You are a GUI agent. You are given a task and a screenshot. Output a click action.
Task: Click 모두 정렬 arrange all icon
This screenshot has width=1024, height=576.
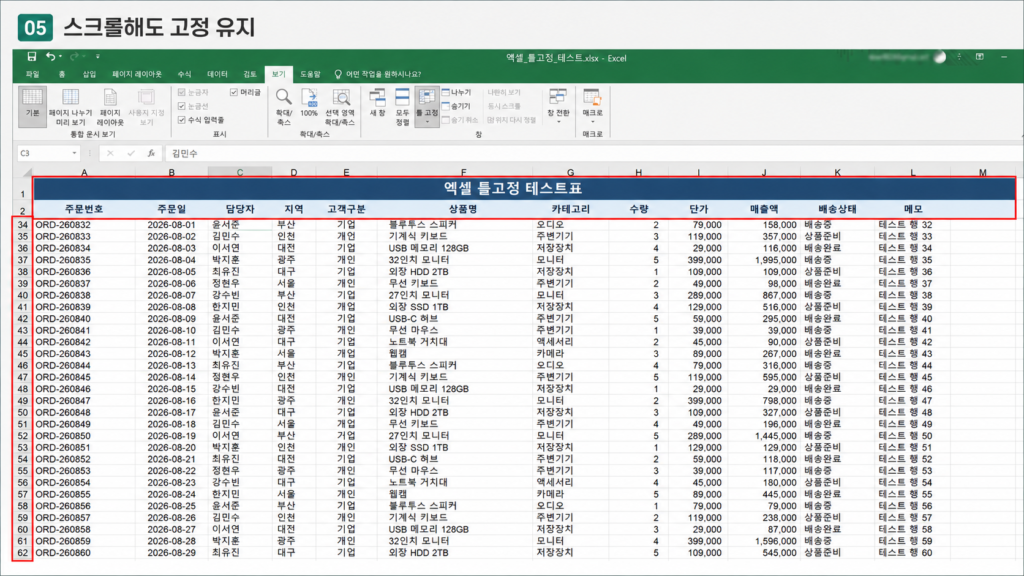coord(402,106)
